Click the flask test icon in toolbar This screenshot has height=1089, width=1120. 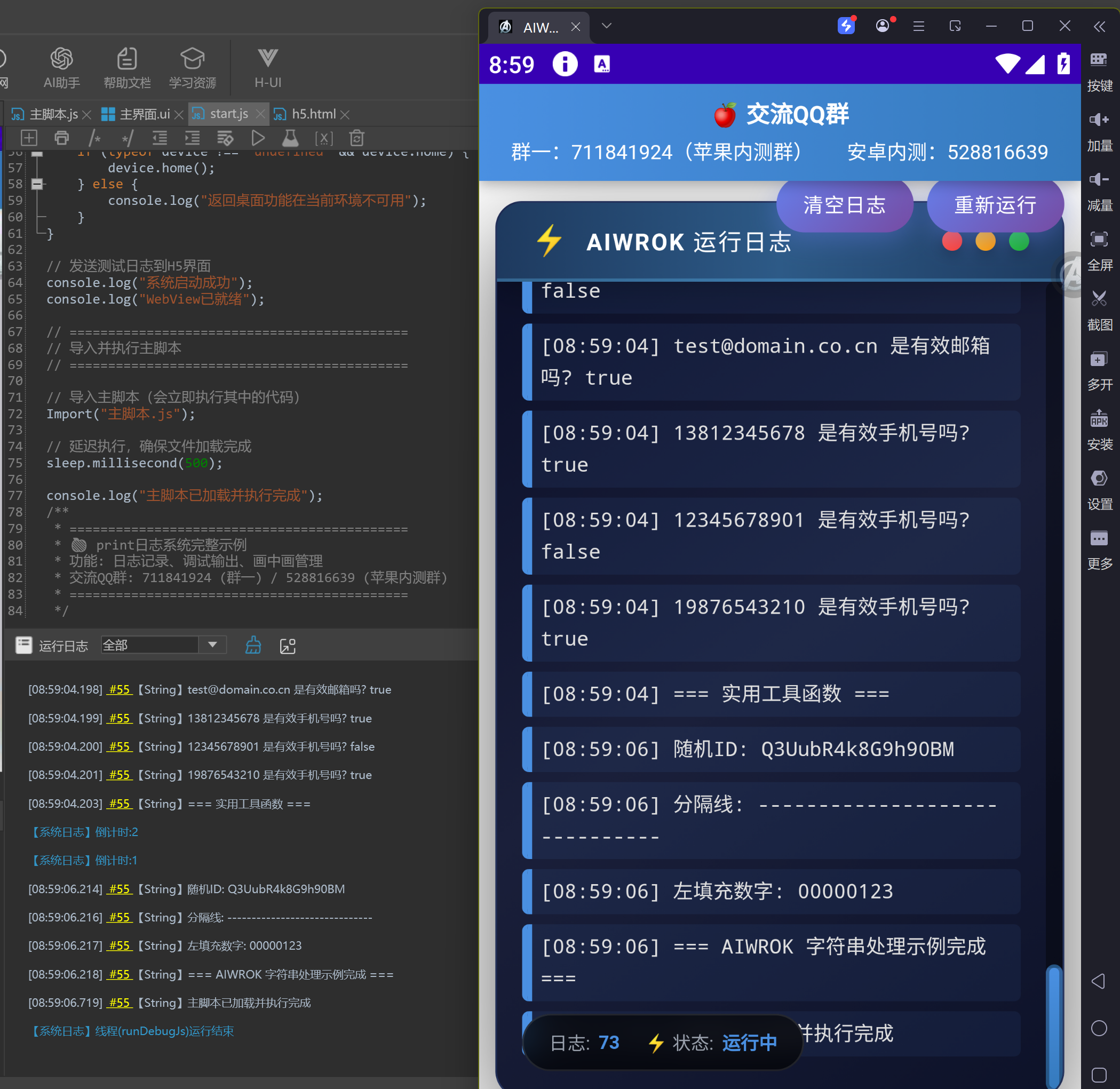291,138
